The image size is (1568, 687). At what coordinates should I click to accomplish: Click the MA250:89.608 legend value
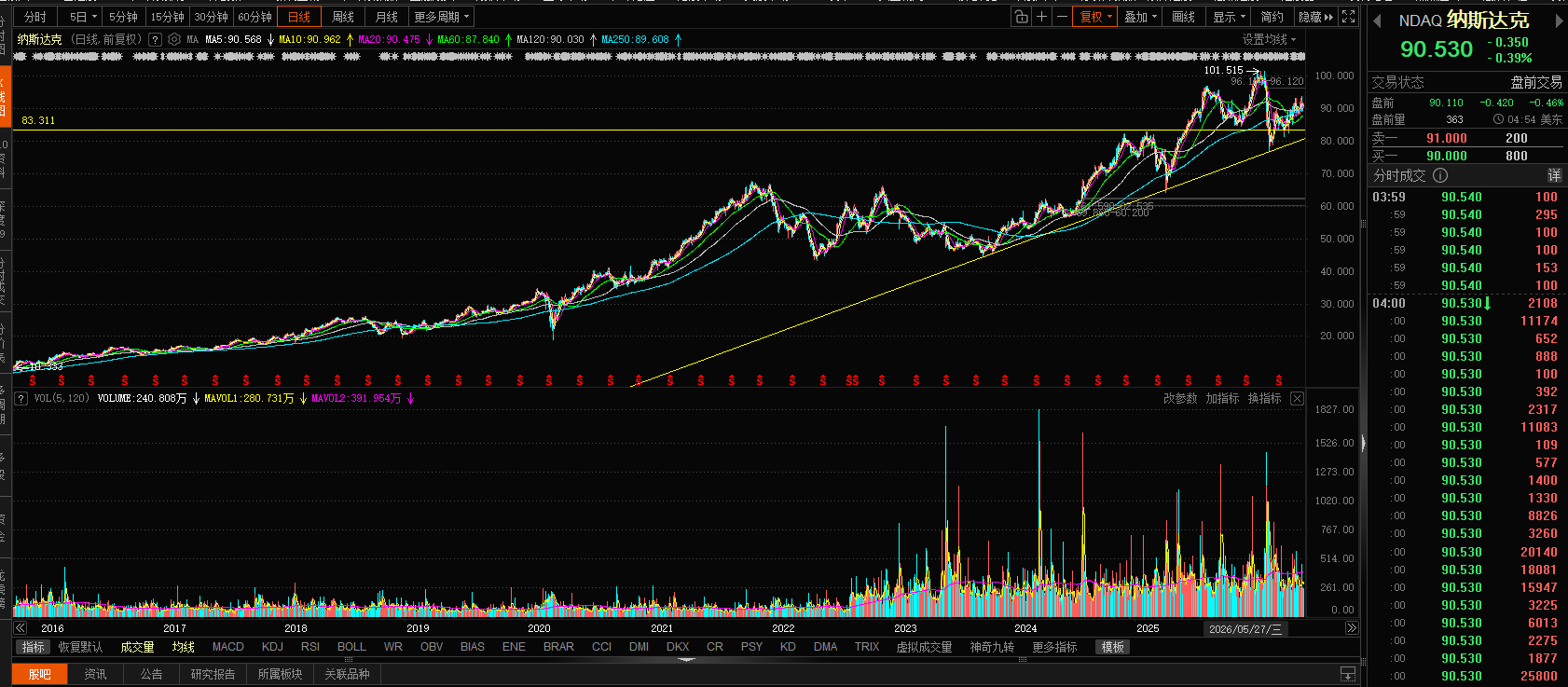(x=635, y=39)
